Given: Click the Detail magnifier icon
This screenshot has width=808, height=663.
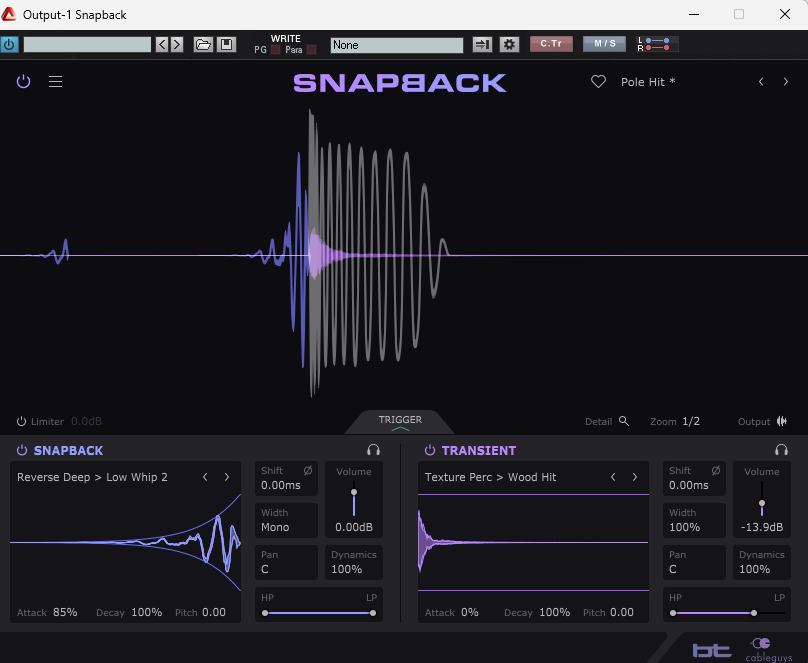Looking at the screenshot, I should (624, 421).
